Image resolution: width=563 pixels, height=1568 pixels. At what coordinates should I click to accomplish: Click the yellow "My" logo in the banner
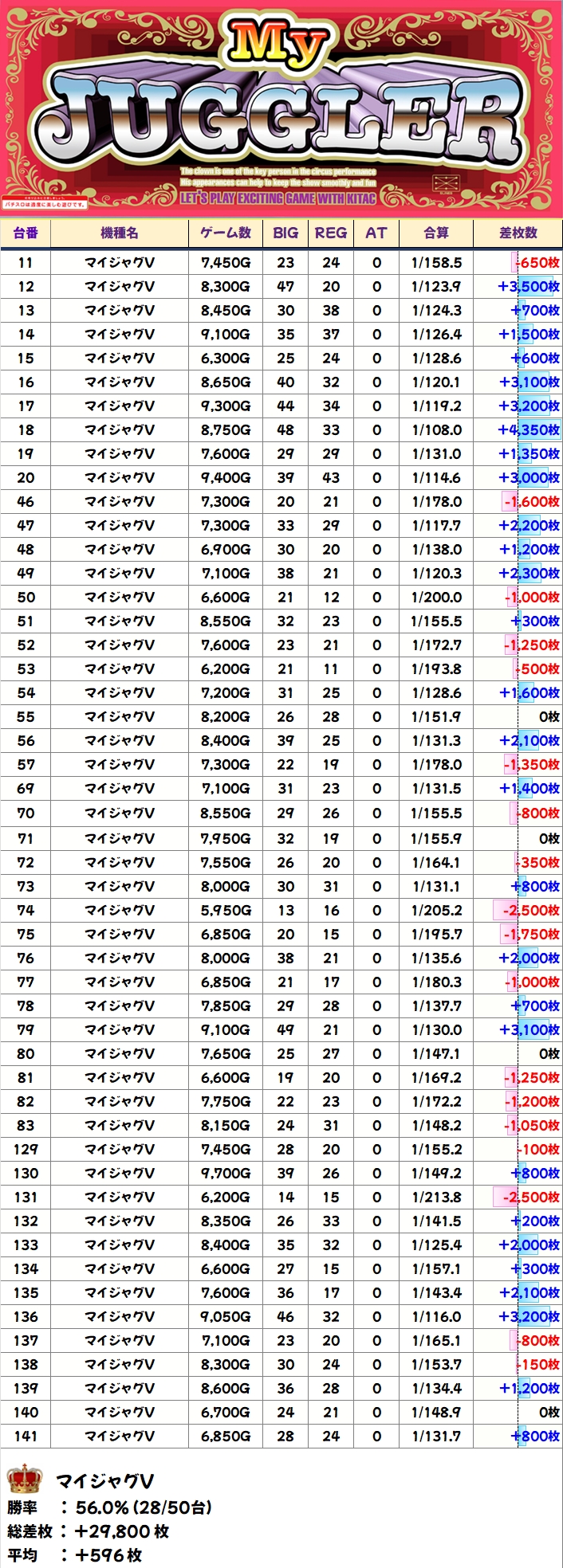[x=281, y=49]
